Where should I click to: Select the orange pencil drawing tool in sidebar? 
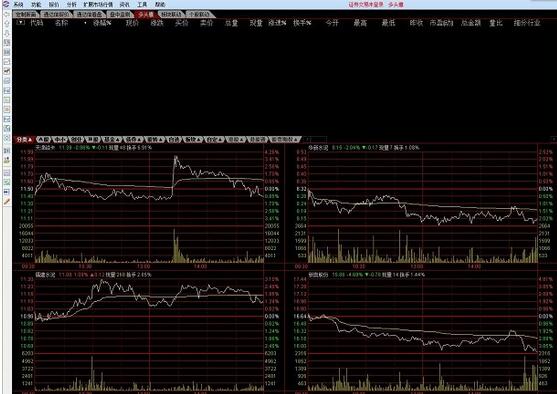tap(7, 201)
